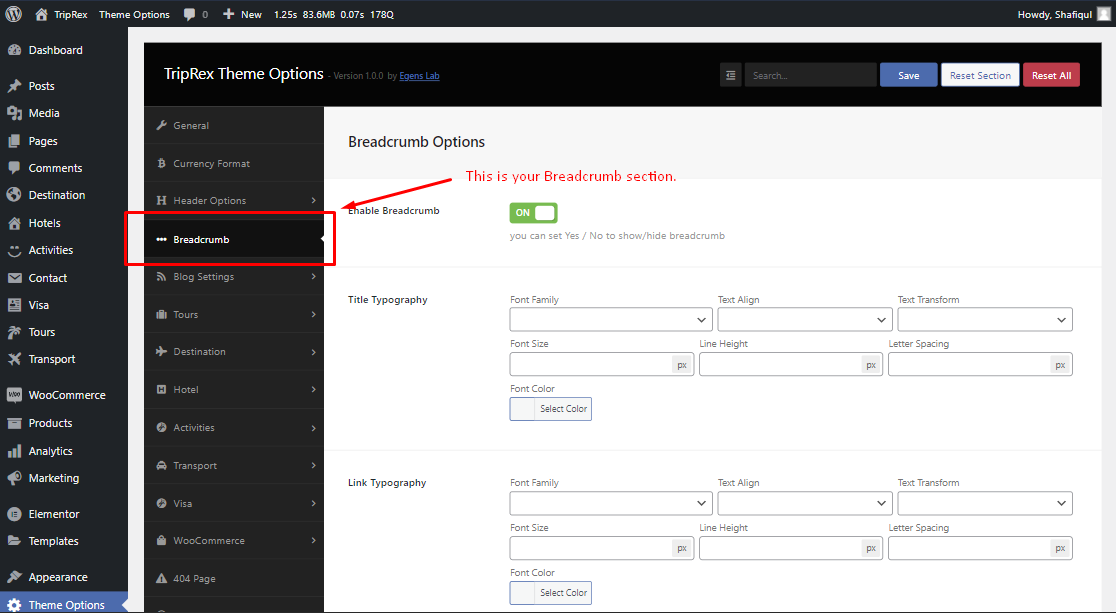
Task: Open Link Typography Font Family dropdown
Action: pos(611,503)
